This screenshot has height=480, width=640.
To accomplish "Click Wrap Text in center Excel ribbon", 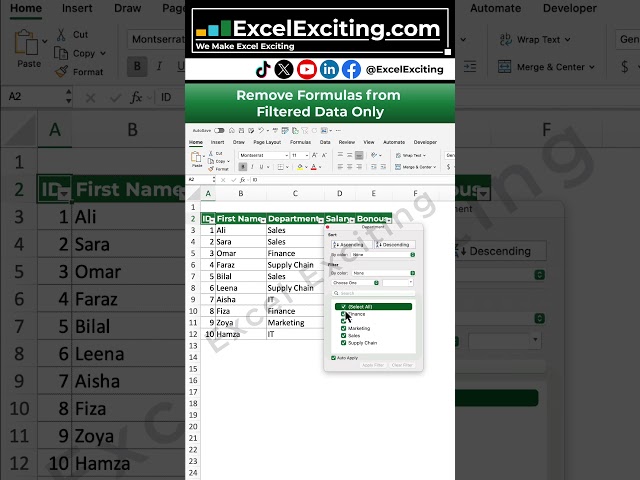I will pyautogui.click(x=411, y=156).
